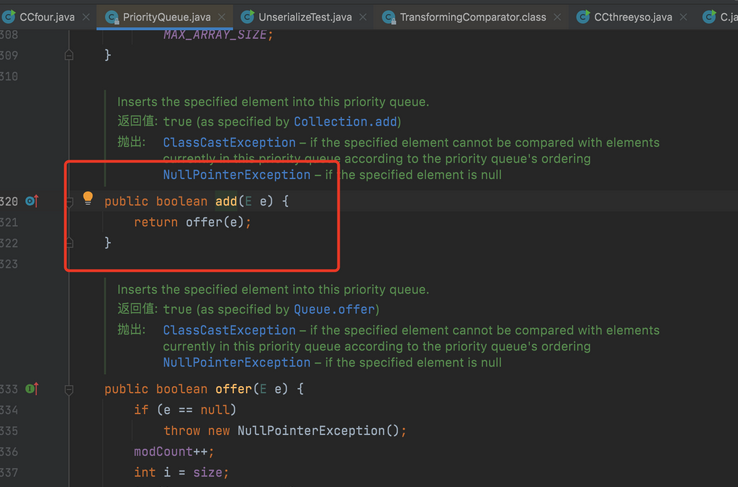Click the UnserializeTest.java file icon
The image size is (738, 487).
click(x=248, y=17)
